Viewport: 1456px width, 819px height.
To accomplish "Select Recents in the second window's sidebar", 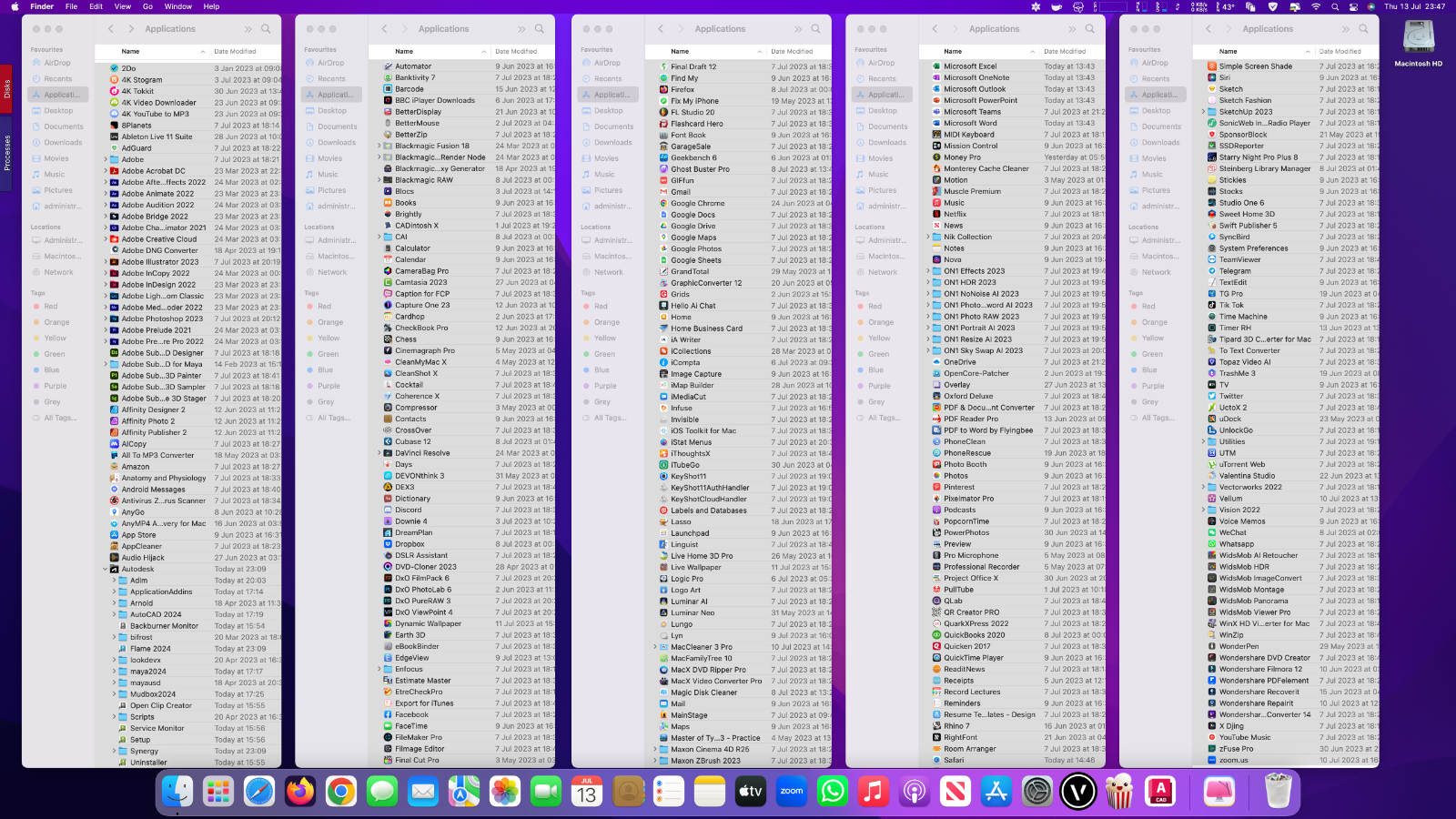I will (x=331, y=79).
